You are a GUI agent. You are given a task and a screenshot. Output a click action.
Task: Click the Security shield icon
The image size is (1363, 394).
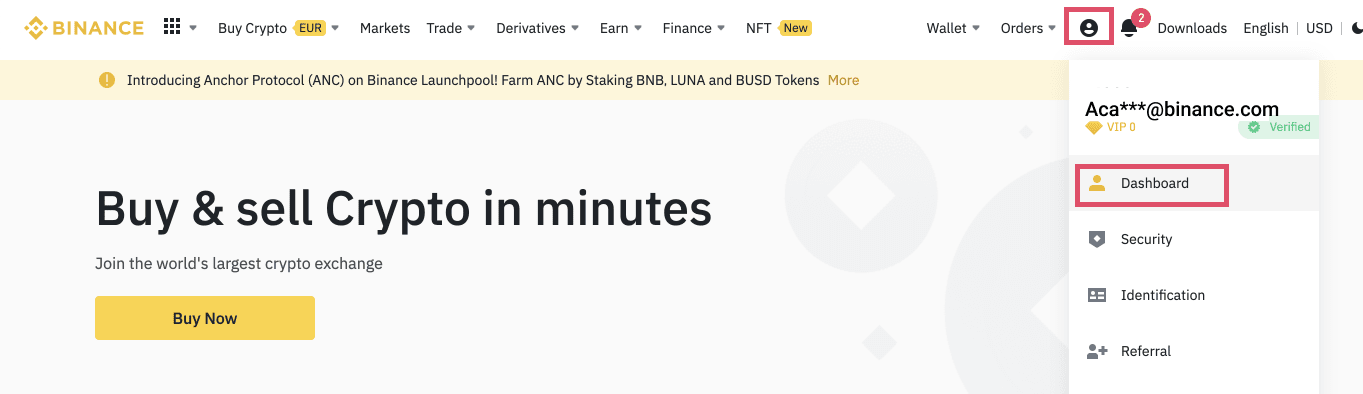click(x=1097, y=239)
